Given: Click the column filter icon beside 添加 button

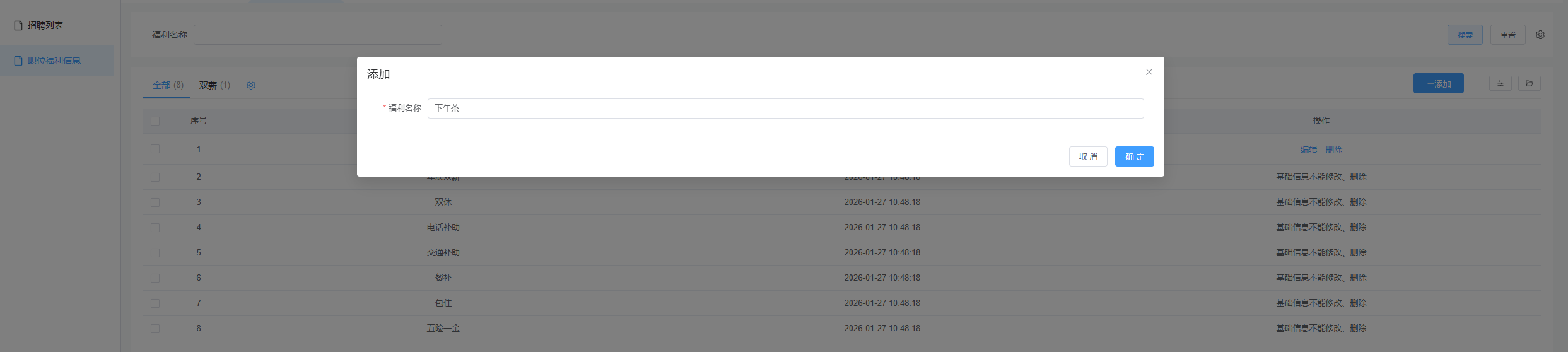Looking at the screenshot, I should click(1501, 83).
